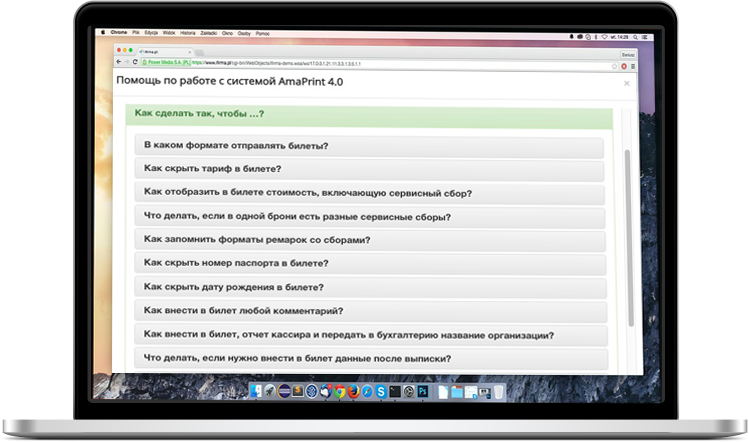Close the firma.pl browser tab

tap(190, 52)
